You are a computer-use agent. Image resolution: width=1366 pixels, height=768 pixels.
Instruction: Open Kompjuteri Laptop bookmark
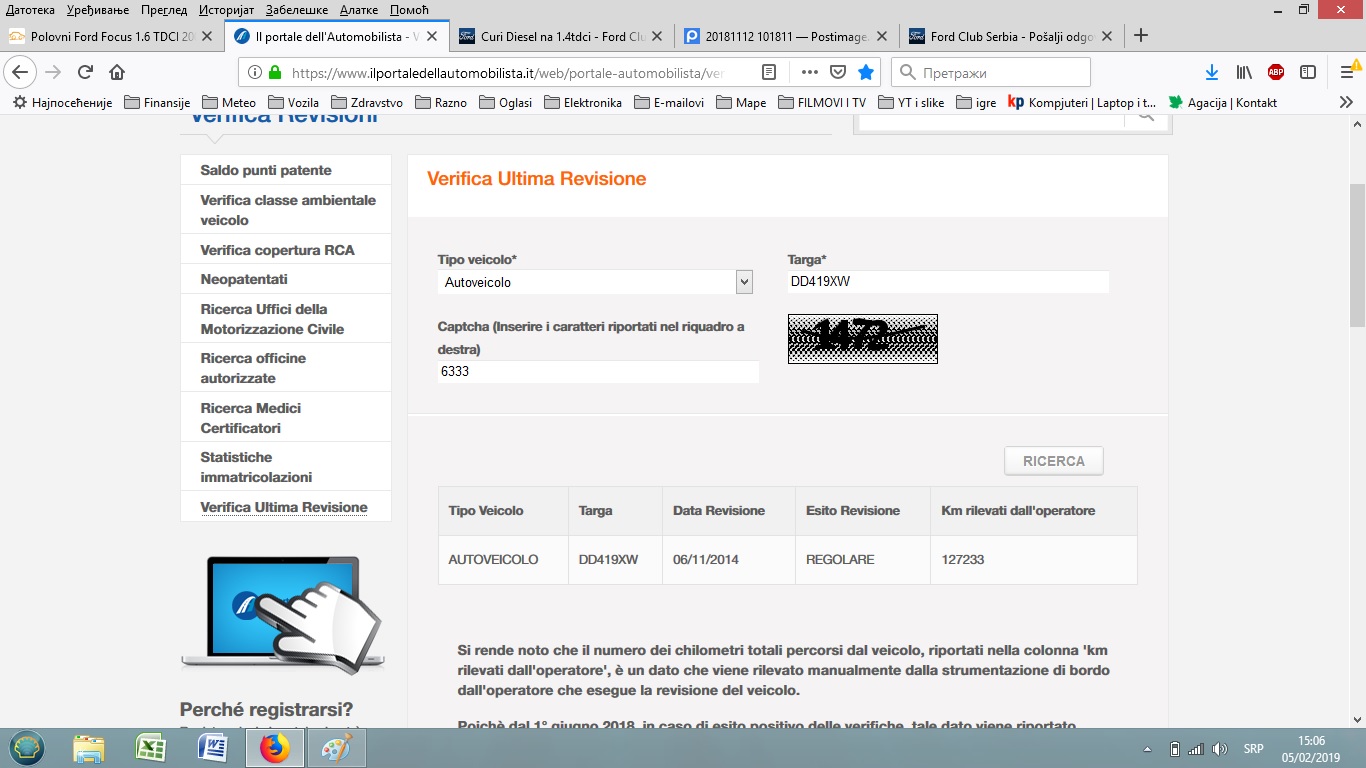click(x=1082, y=102)
